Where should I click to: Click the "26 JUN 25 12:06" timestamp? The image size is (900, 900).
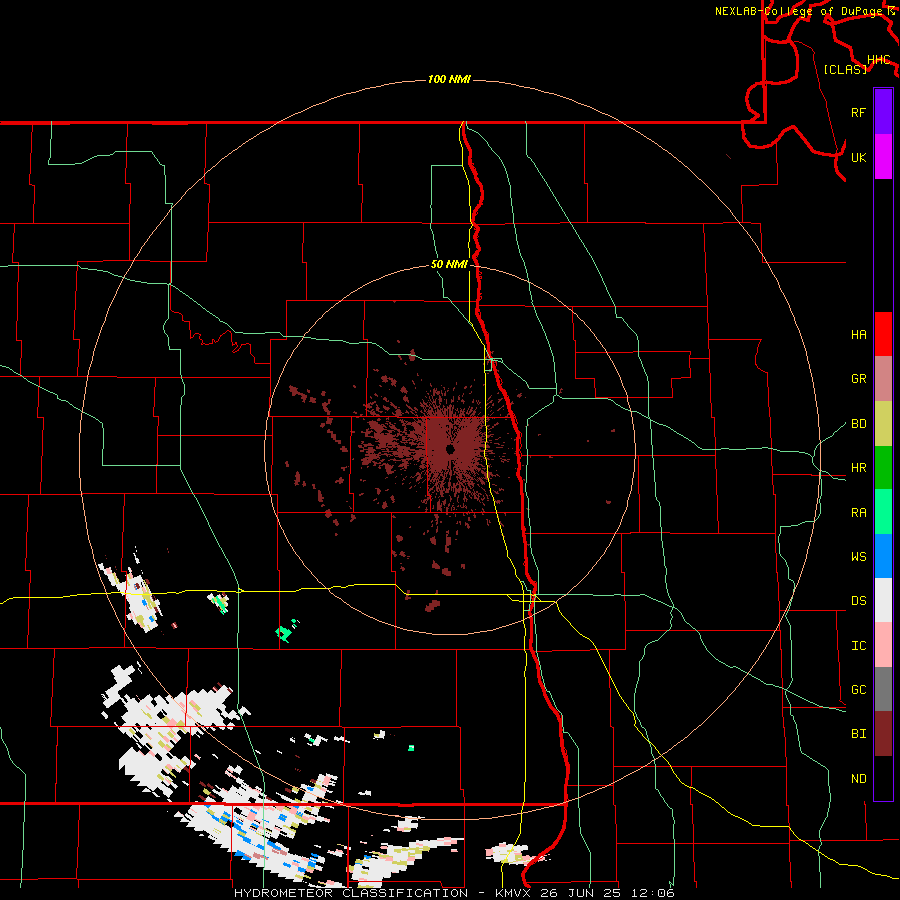(607, 893)
